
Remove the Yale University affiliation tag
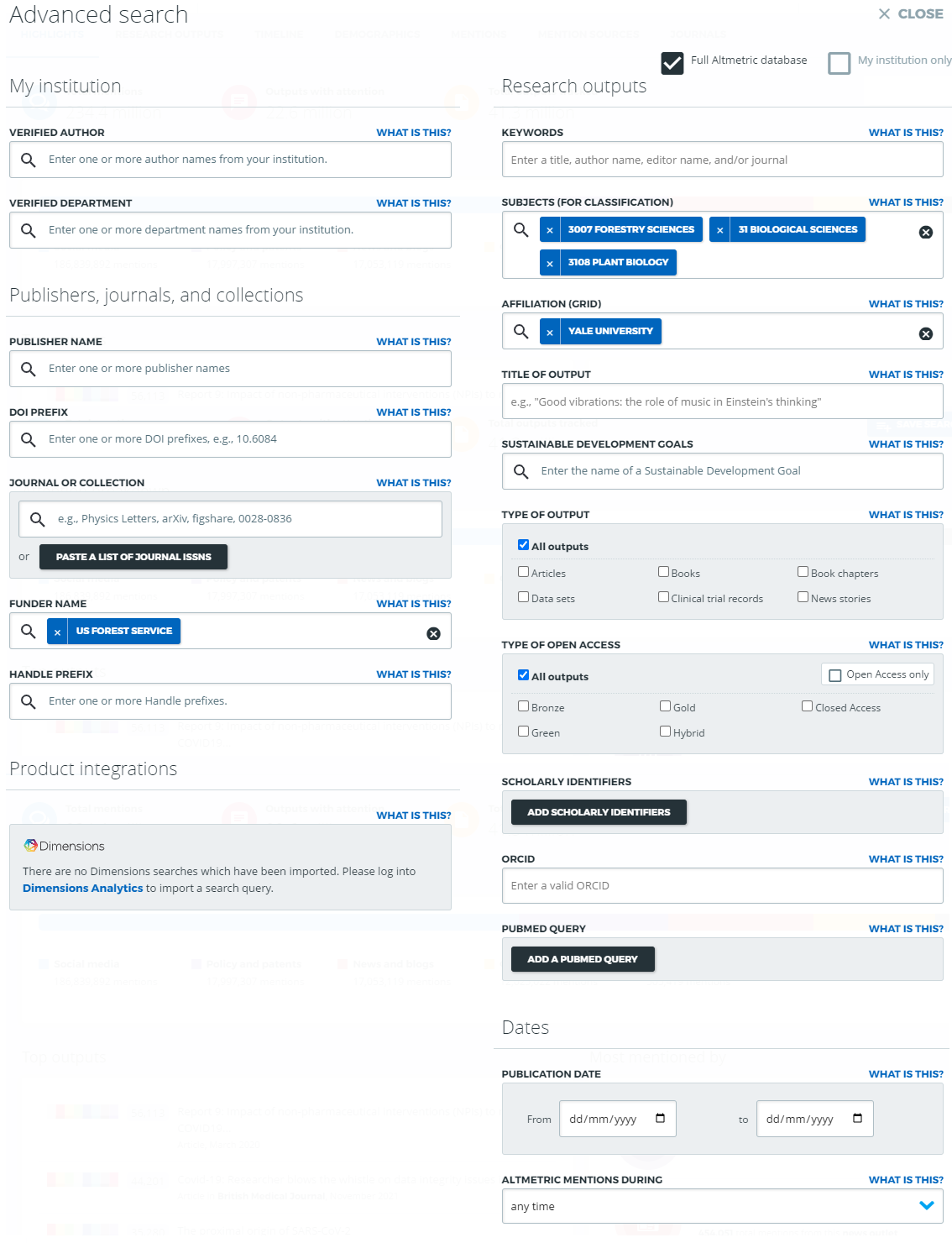click(x=550, y=332)
